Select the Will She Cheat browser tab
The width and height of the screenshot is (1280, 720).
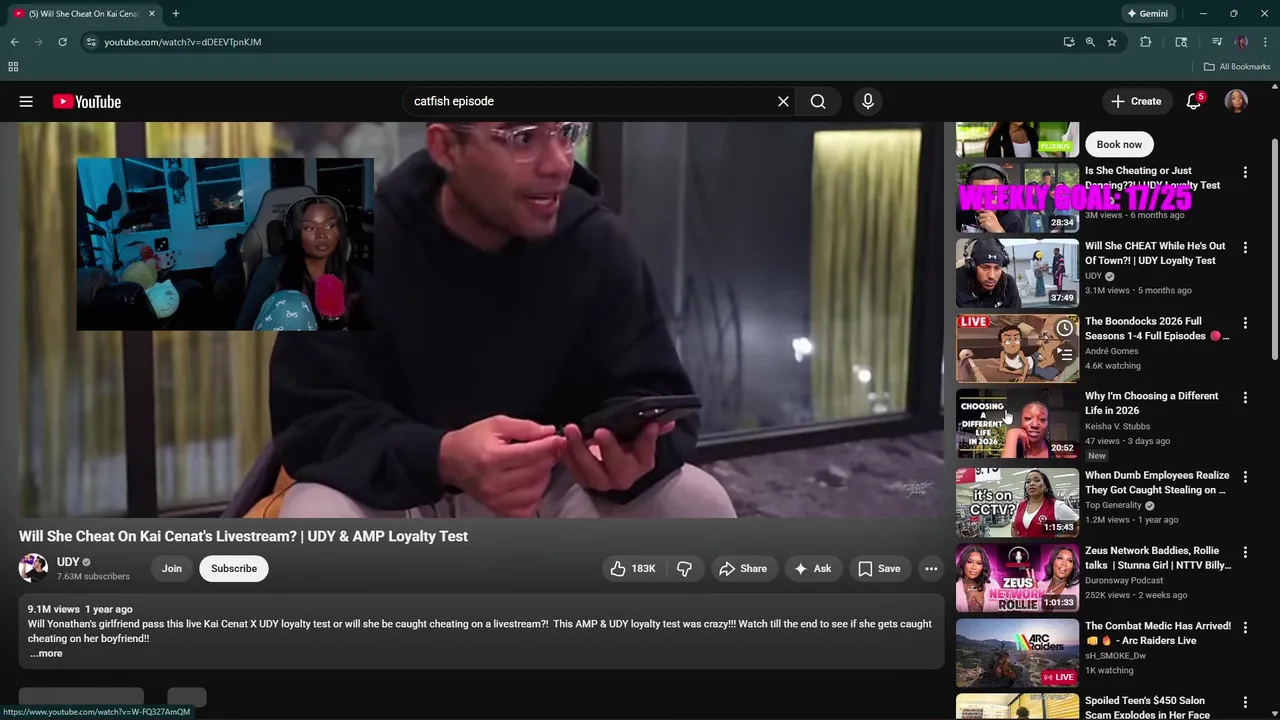(84, 14)
